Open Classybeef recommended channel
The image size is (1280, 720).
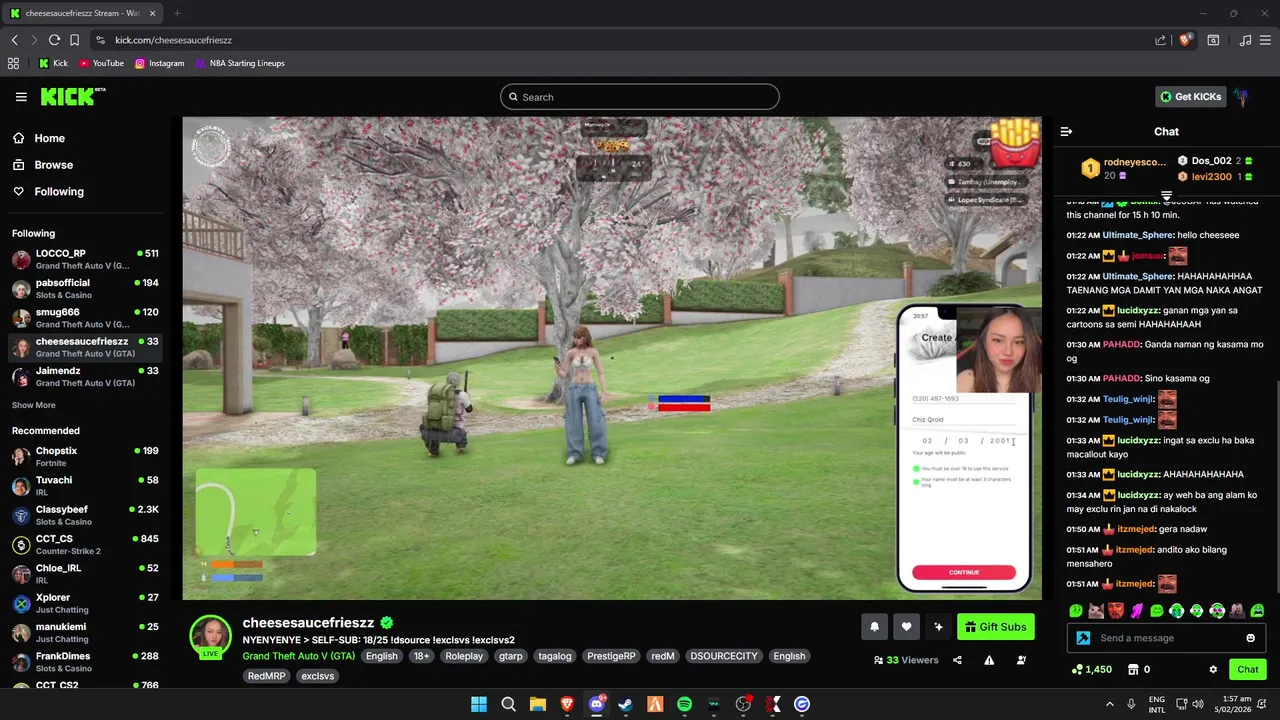point(85,515)
